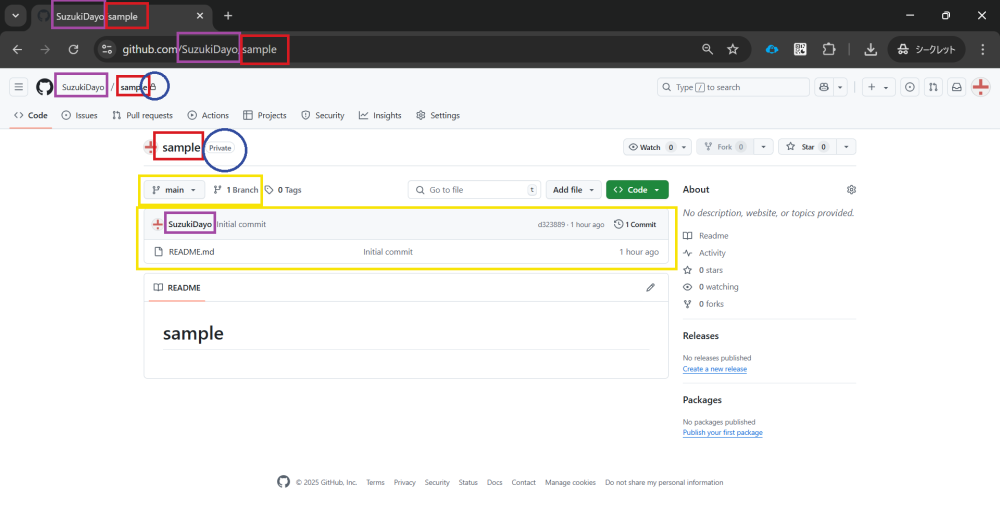Open the Activity link in About
The height and width of the screenshot is (525, 1000).
tap(704, 253)
